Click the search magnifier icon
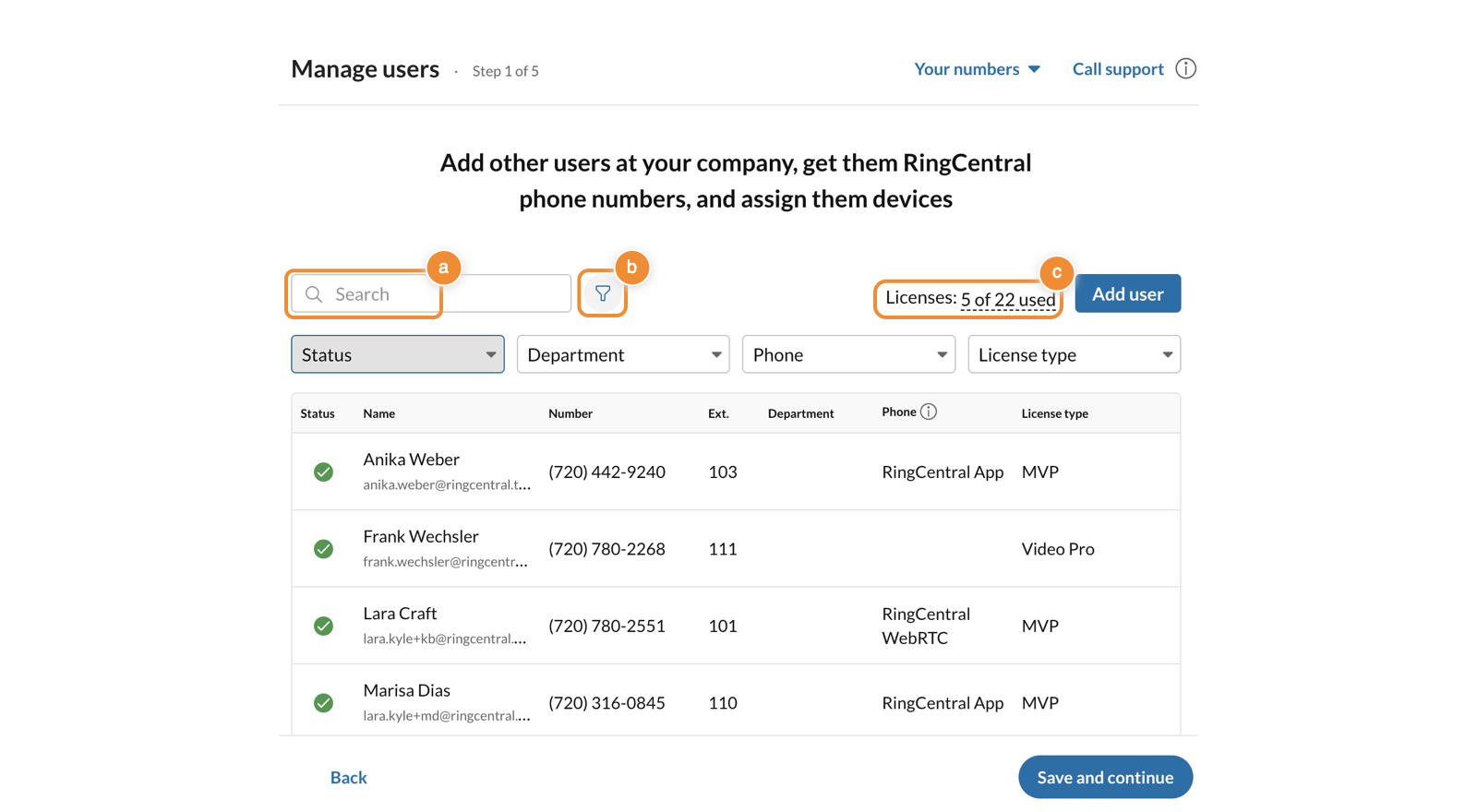Screen dimensions: 1477x812 click(314, 294)
